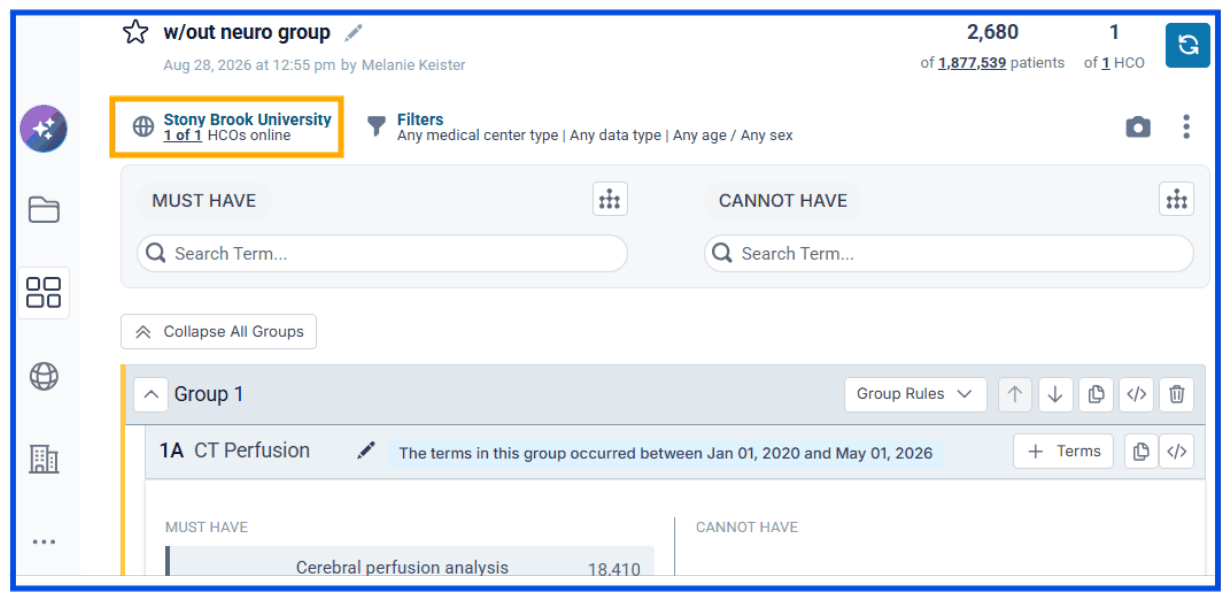Open the vertical three-dot options menu
The width and height of the screenshot is (1229, 599).
(1186, 127)
